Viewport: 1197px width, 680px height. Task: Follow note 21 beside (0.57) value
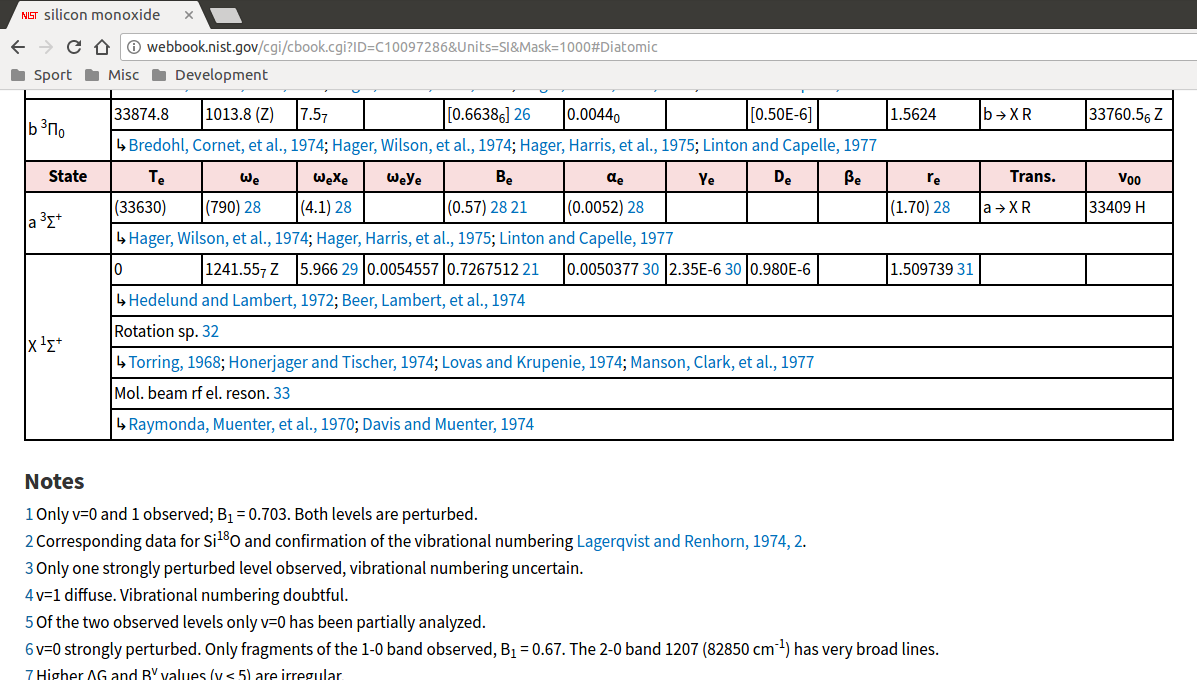(x=519, y=207)
